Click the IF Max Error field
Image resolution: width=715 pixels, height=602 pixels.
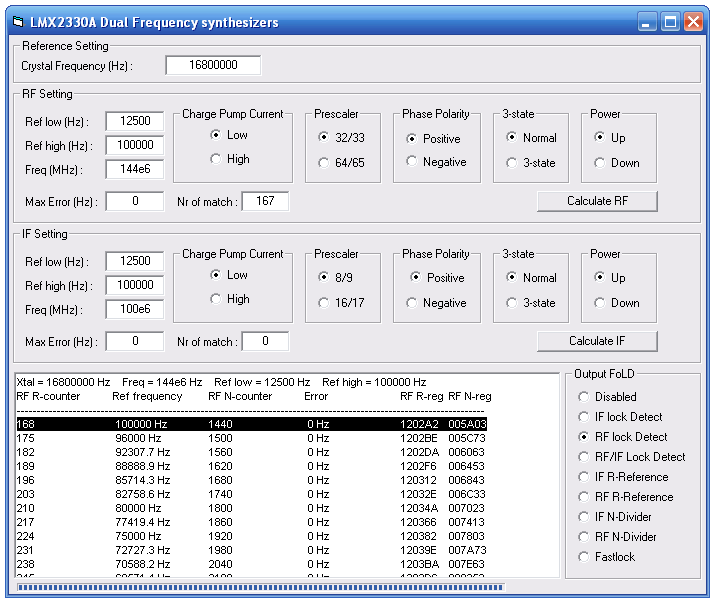pos(135,342)
